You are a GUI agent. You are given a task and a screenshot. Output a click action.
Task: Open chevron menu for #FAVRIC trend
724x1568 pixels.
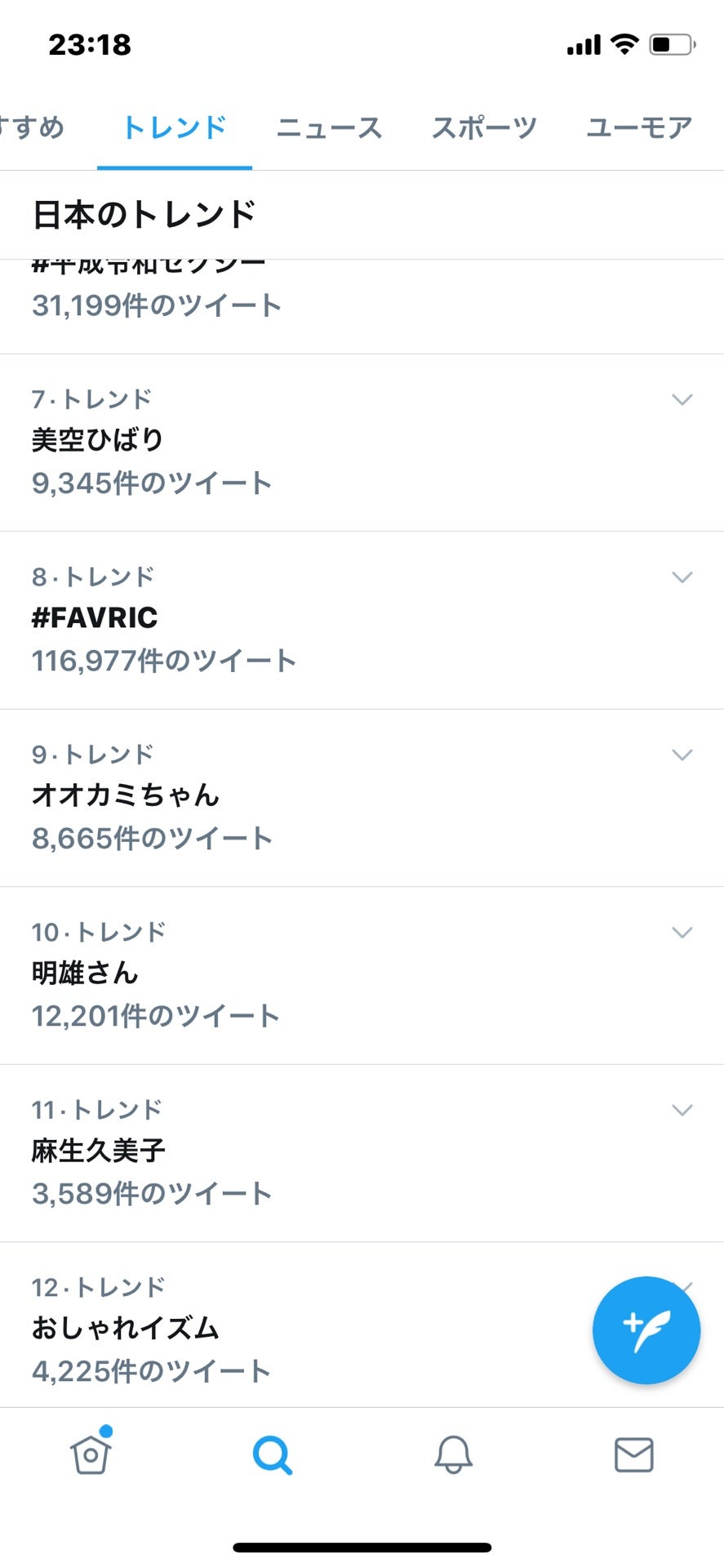pyautogui.click(x=682, y=577)
